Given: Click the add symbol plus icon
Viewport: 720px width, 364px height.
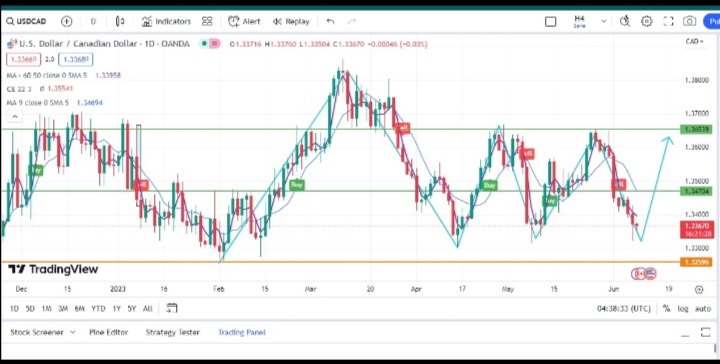Looking at the screenshot, I should pyautogui.click(x=67, y=22).
